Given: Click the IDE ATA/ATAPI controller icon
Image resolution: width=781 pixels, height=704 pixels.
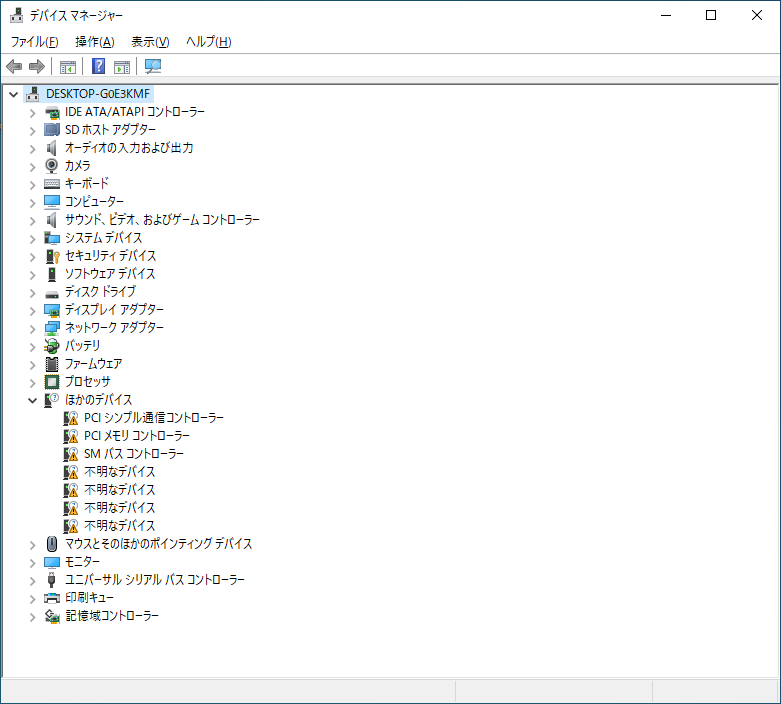Looking at the screenshot, I should [52, 113].
